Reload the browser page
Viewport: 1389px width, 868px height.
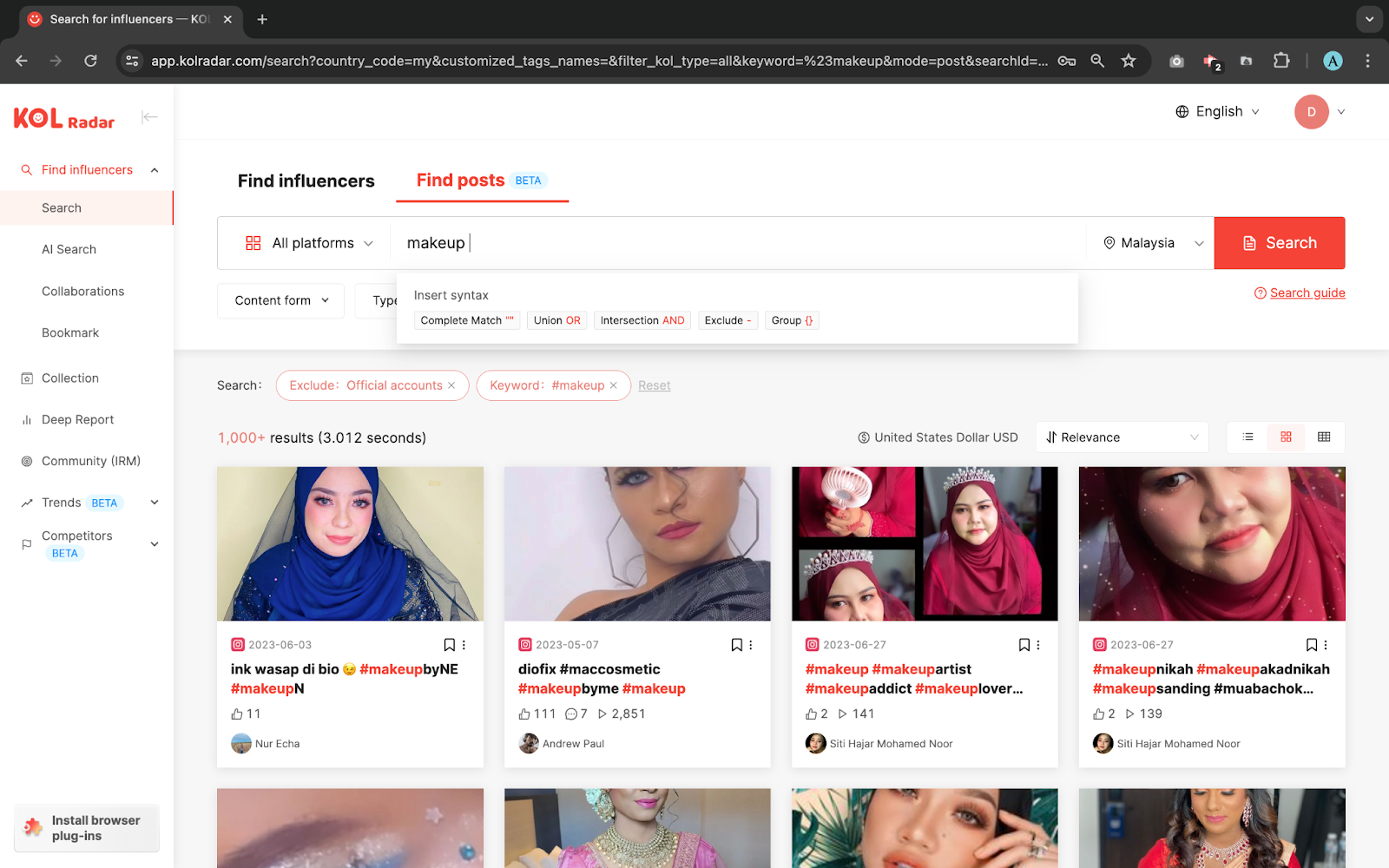[x=90, y=61]
